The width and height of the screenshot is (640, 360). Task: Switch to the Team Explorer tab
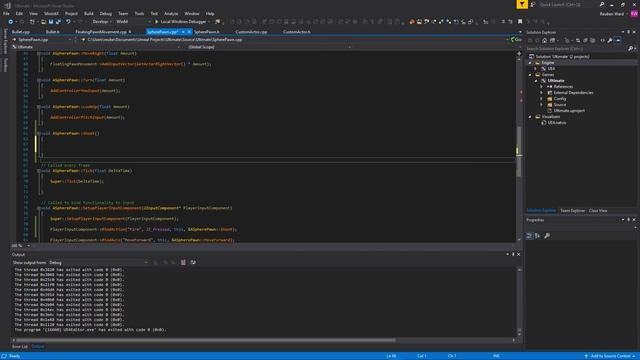572,211
